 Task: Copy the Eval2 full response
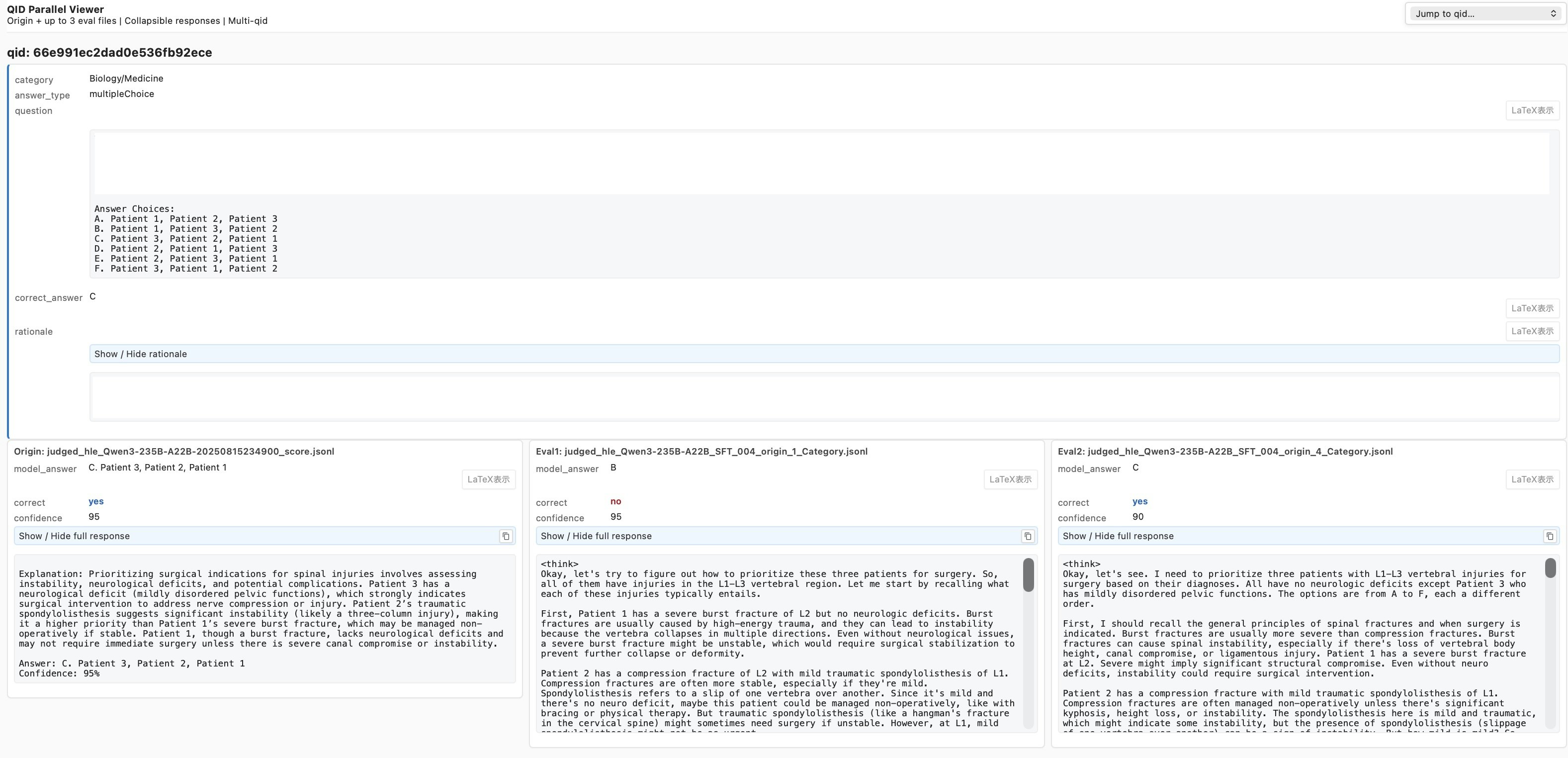(1549, 536)
